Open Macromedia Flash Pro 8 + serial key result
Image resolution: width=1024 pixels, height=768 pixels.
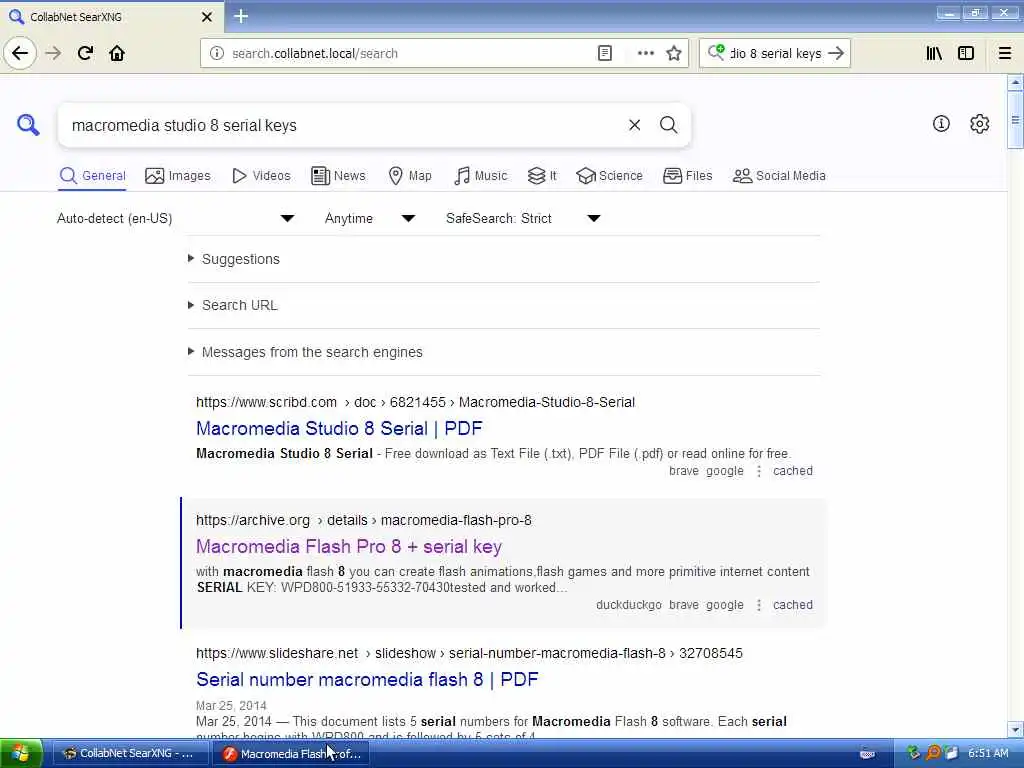(349, 547)
